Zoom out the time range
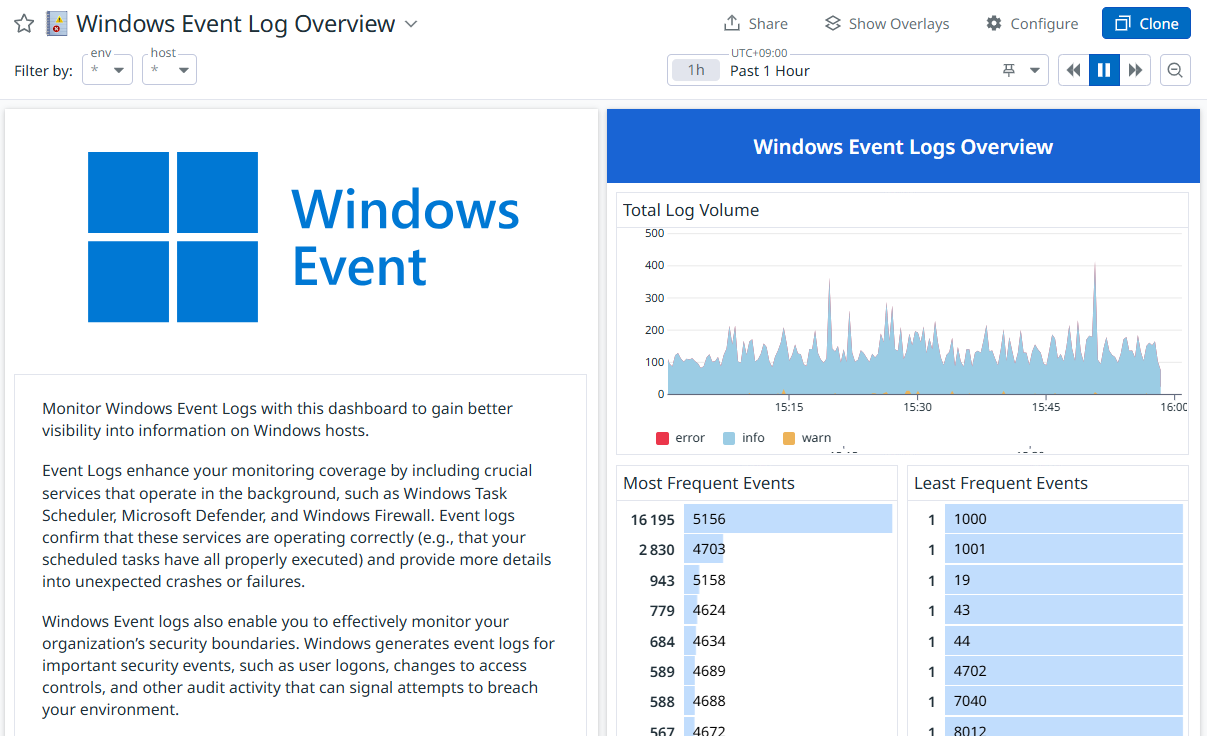Screen dimensions: 1207x736 click(1175, 70)
